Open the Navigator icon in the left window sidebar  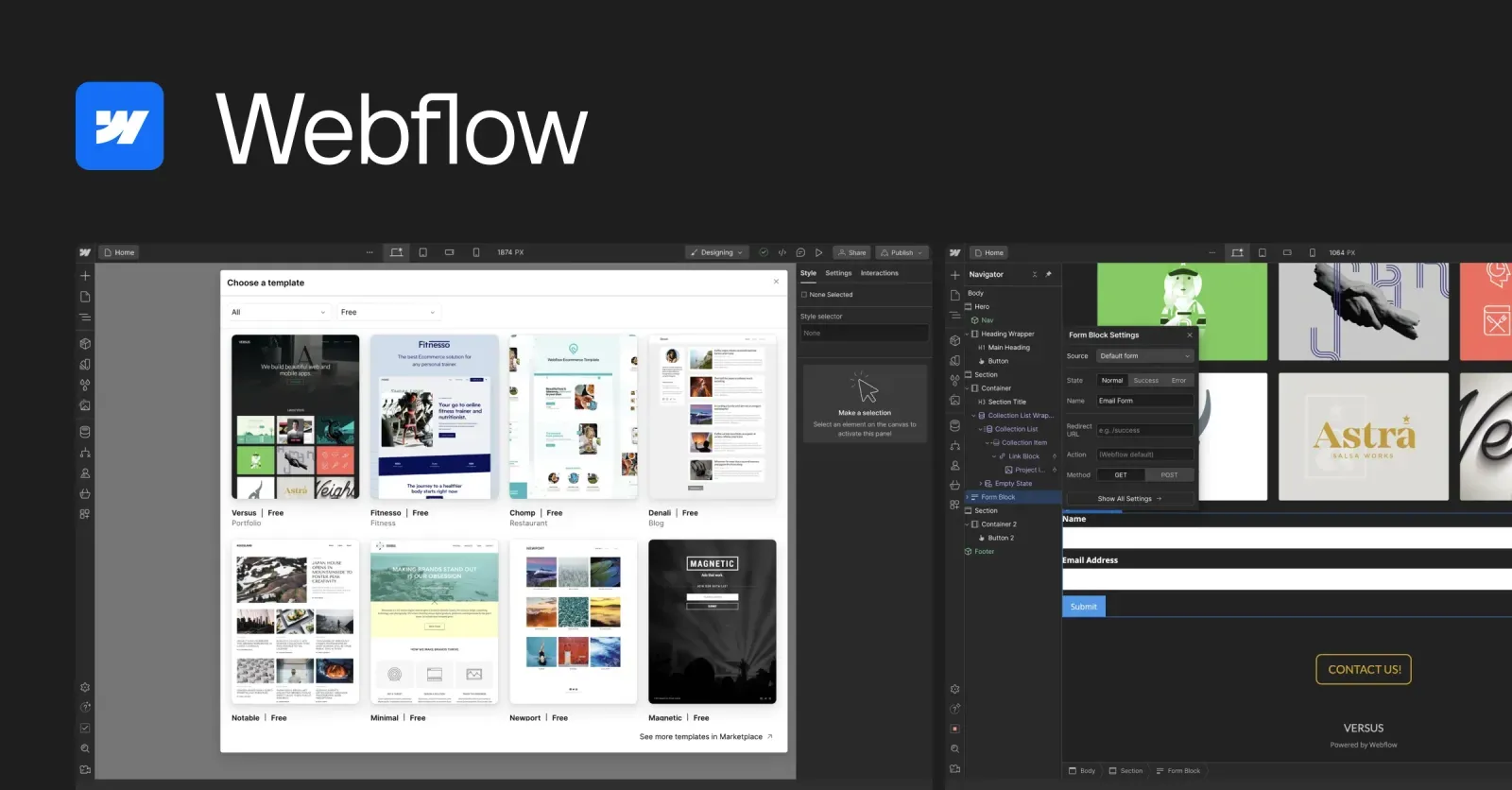tap(85, 318)
